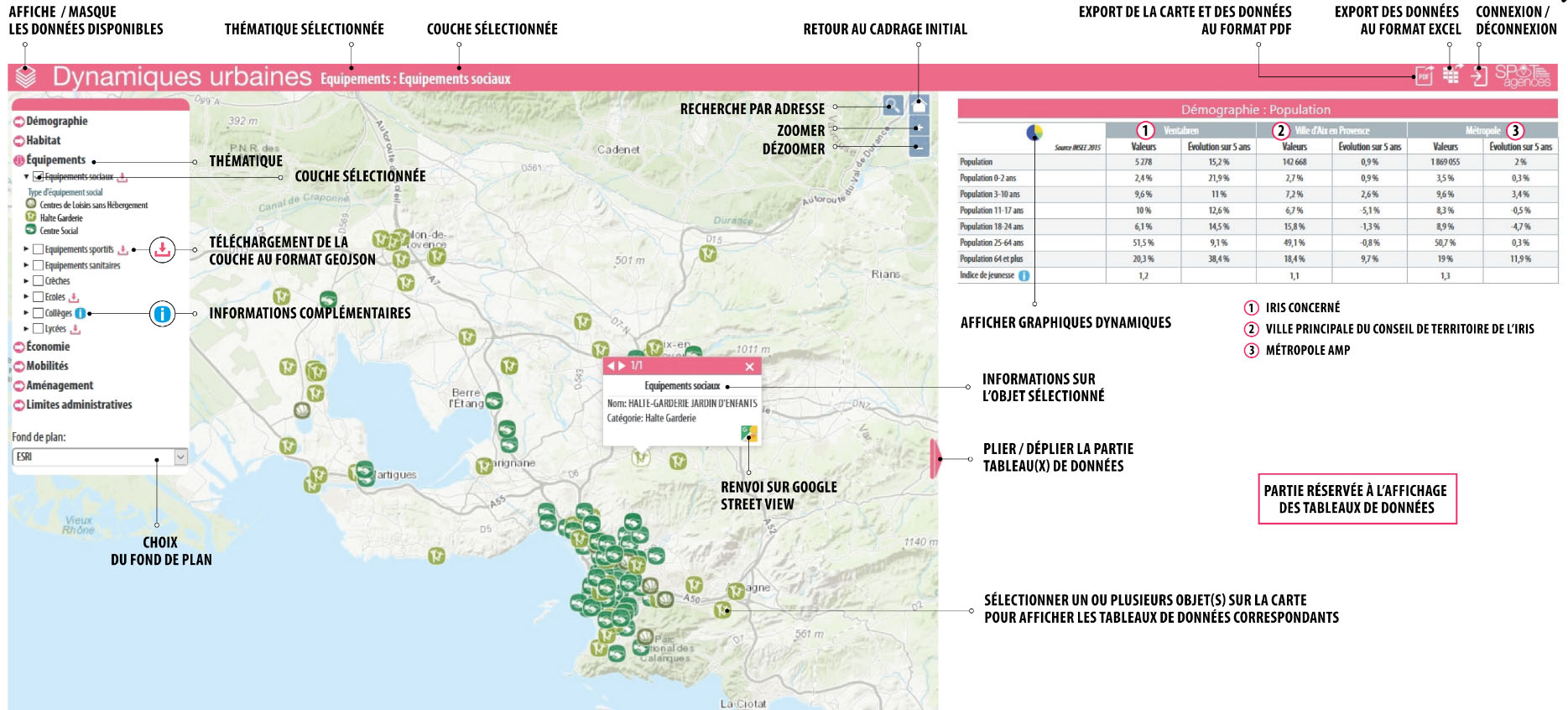Zoom in on the map
This screenshot has width=1568, height=710.
pyautogui.click(x=919, y=128)
